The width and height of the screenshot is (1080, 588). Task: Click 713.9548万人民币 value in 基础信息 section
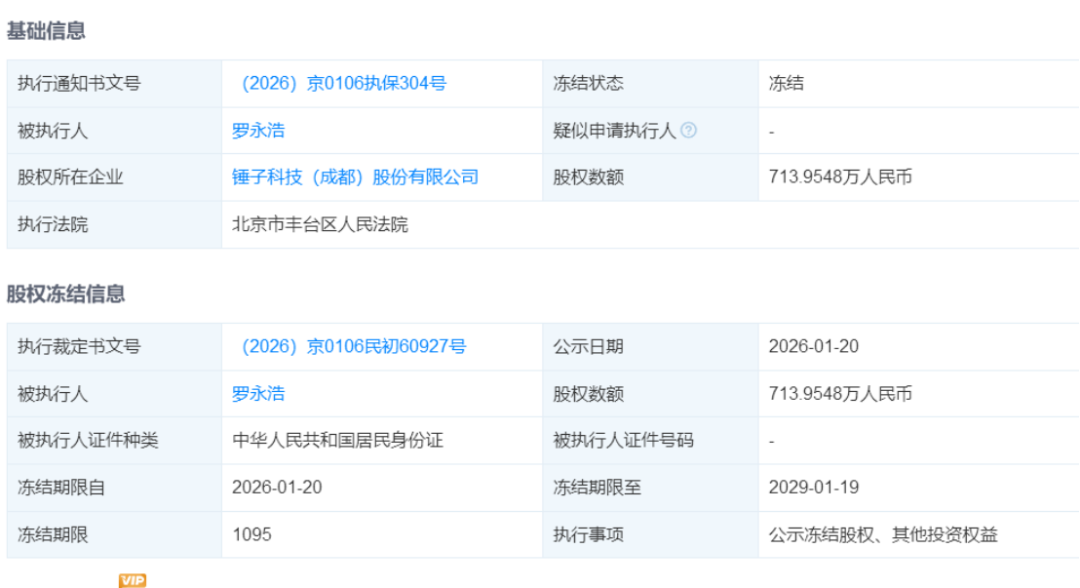tap(840, 178)
